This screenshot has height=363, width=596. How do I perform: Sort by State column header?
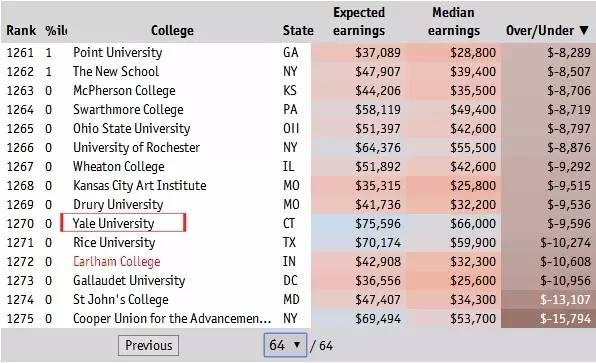(298, 30)
